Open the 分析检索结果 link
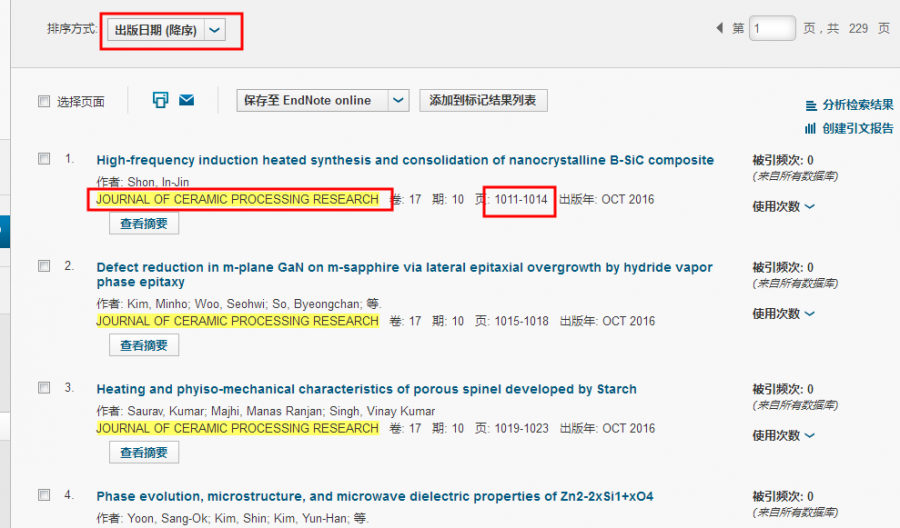 [858, 105]
